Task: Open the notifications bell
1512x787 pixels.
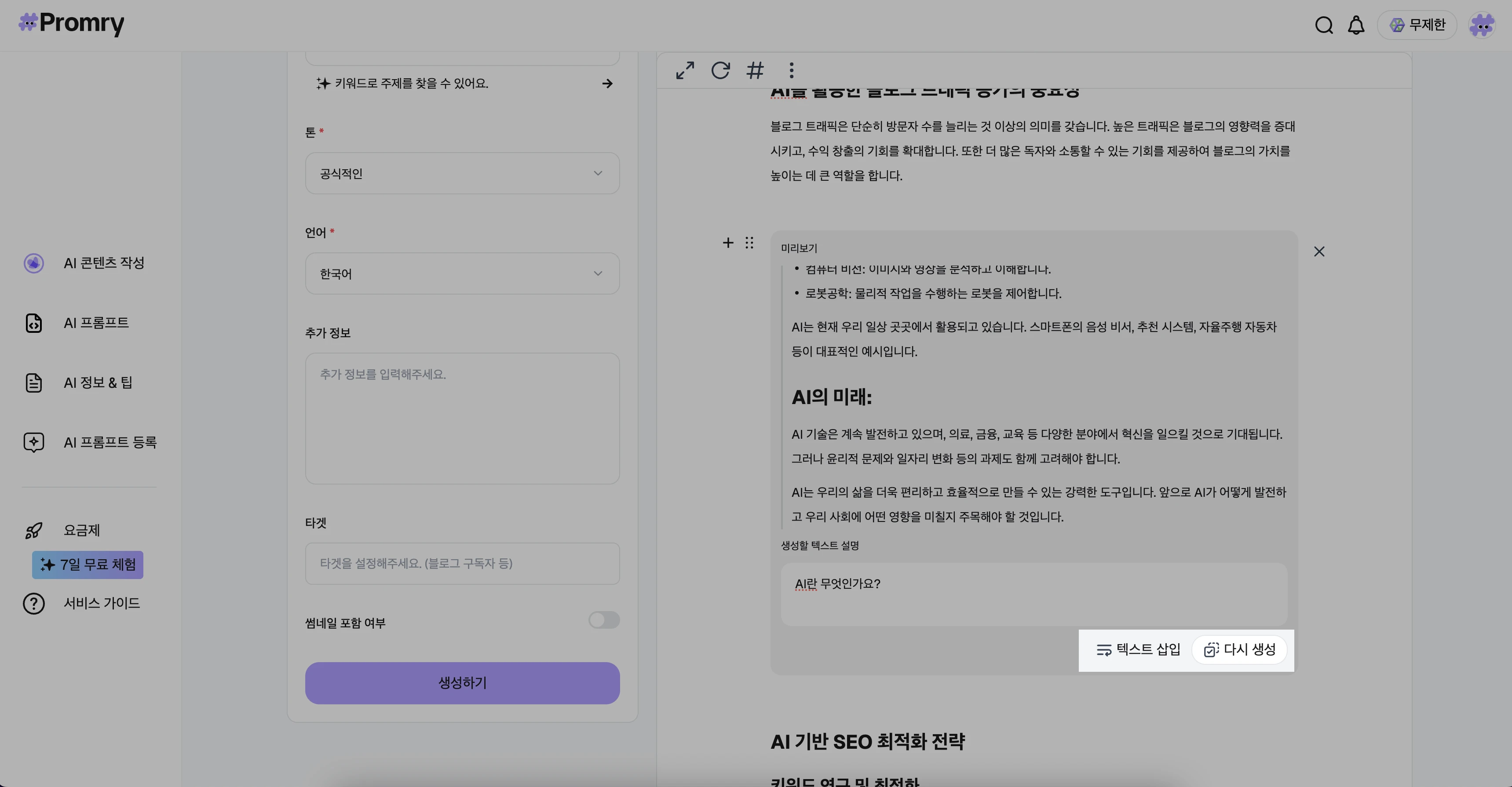Action: coord(1356,25)
